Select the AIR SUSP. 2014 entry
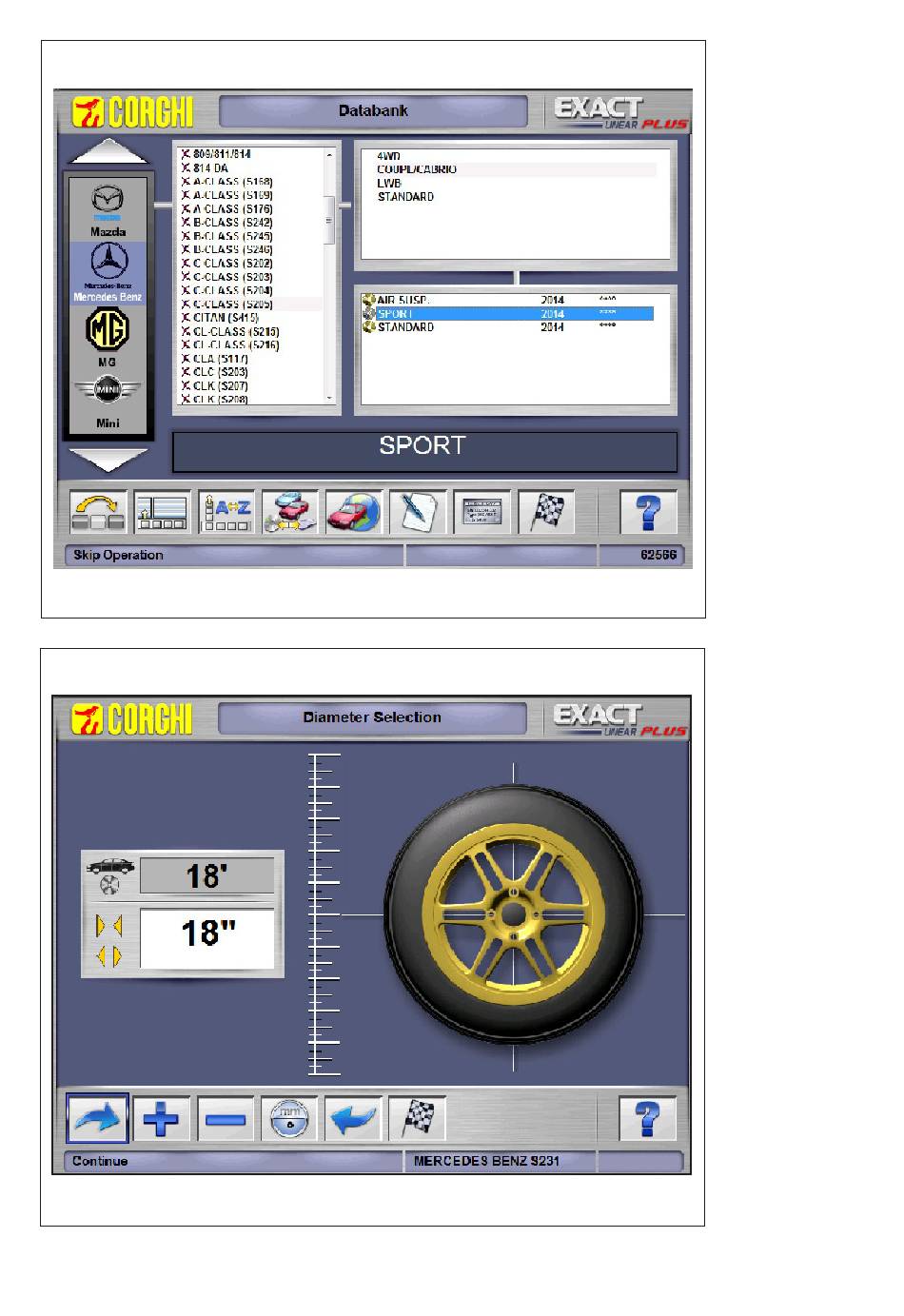The width and height of the screenshot is (904, 1316). pyautogui.click(x=507, y=300)
